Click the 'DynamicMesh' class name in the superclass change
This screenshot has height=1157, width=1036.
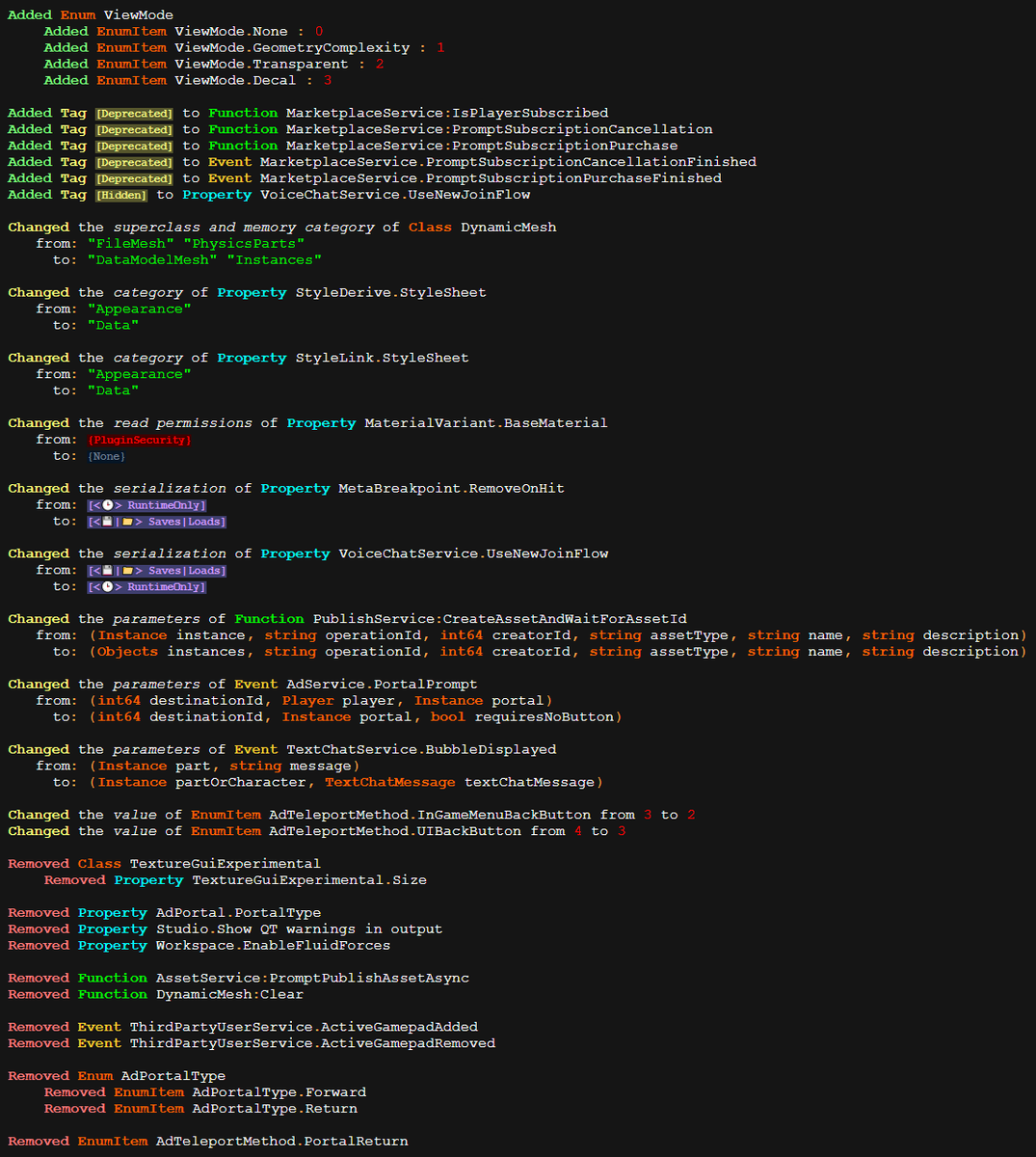509,228
